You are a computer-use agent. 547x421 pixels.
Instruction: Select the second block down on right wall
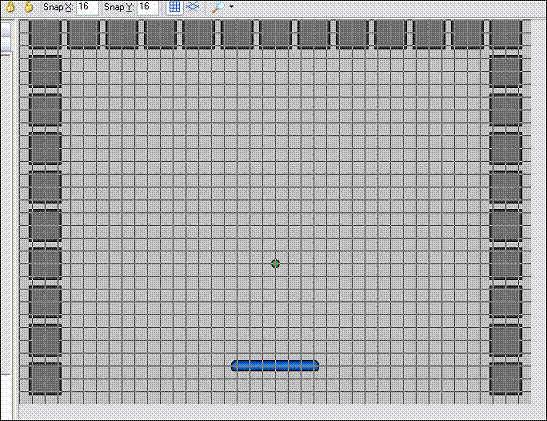click(x=505, y=110)
